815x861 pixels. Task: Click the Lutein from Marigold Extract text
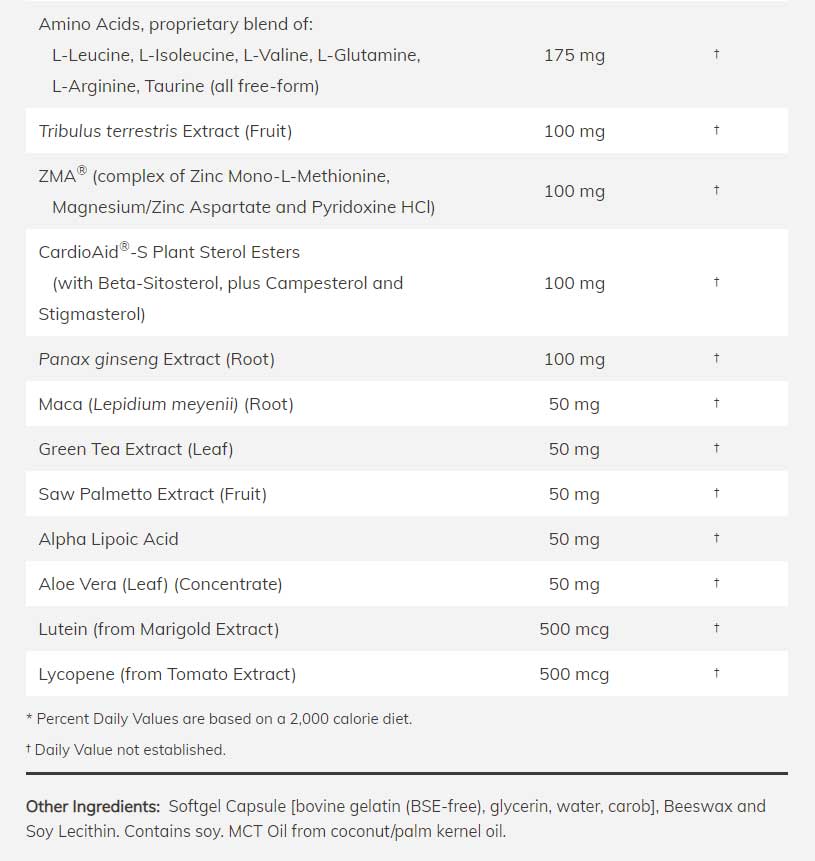click(158, 629)
